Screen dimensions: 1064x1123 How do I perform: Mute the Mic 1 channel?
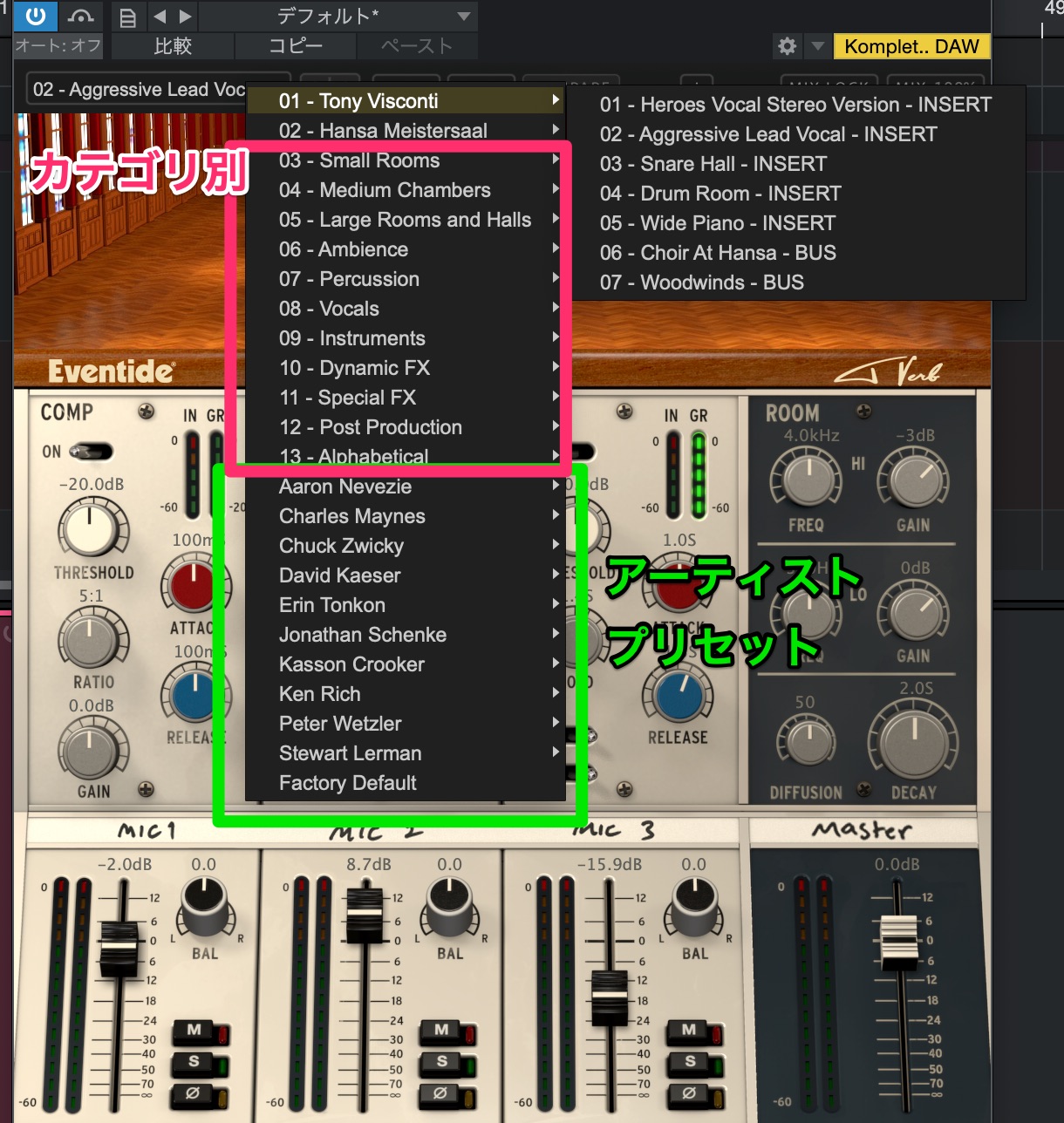(x=194, y=1031)
